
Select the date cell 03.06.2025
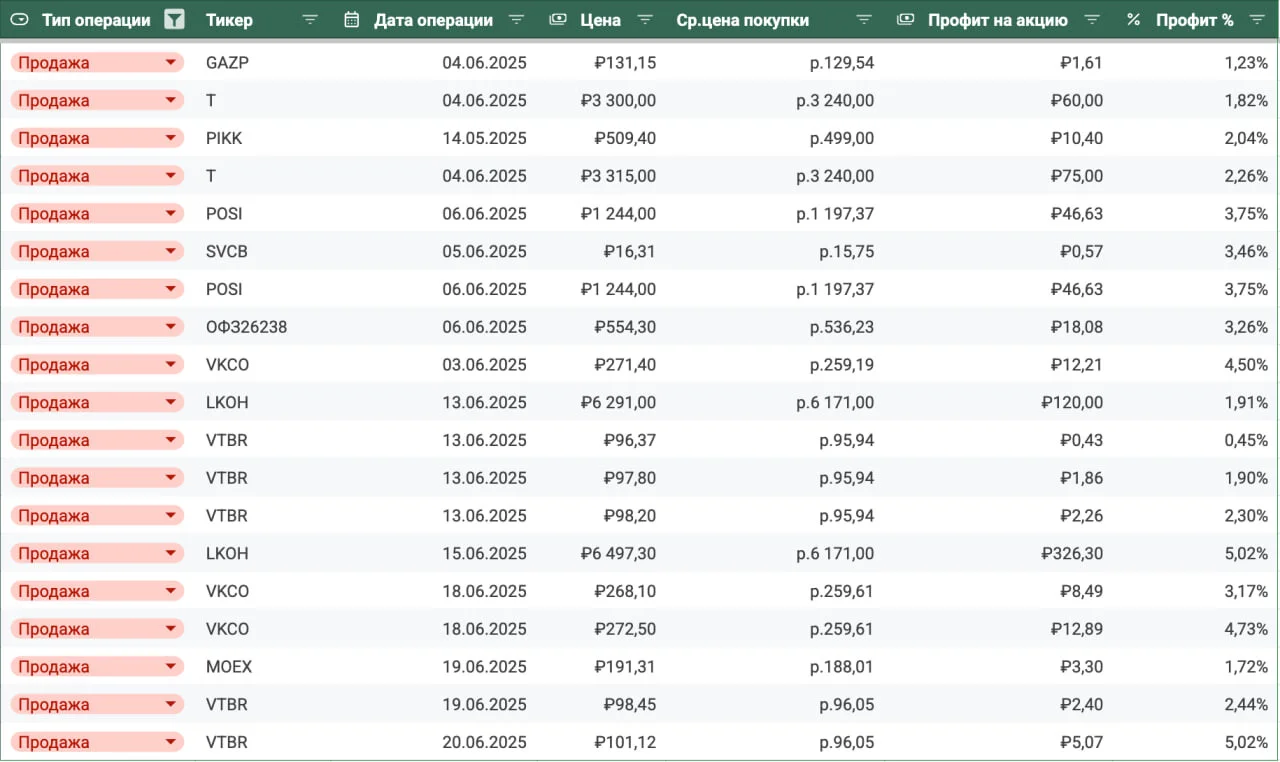(x=484, y=365)
